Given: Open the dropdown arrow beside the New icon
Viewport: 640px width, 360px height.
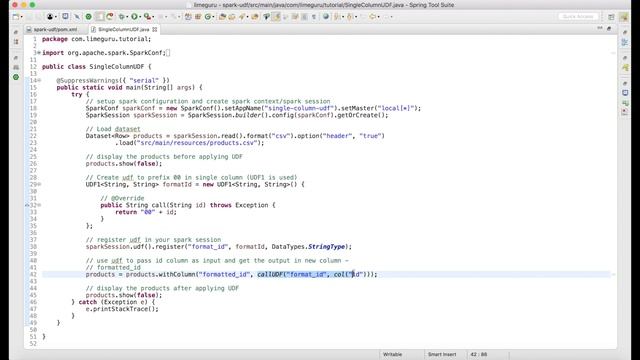Looking at the screenshot, I should [21, 17].
